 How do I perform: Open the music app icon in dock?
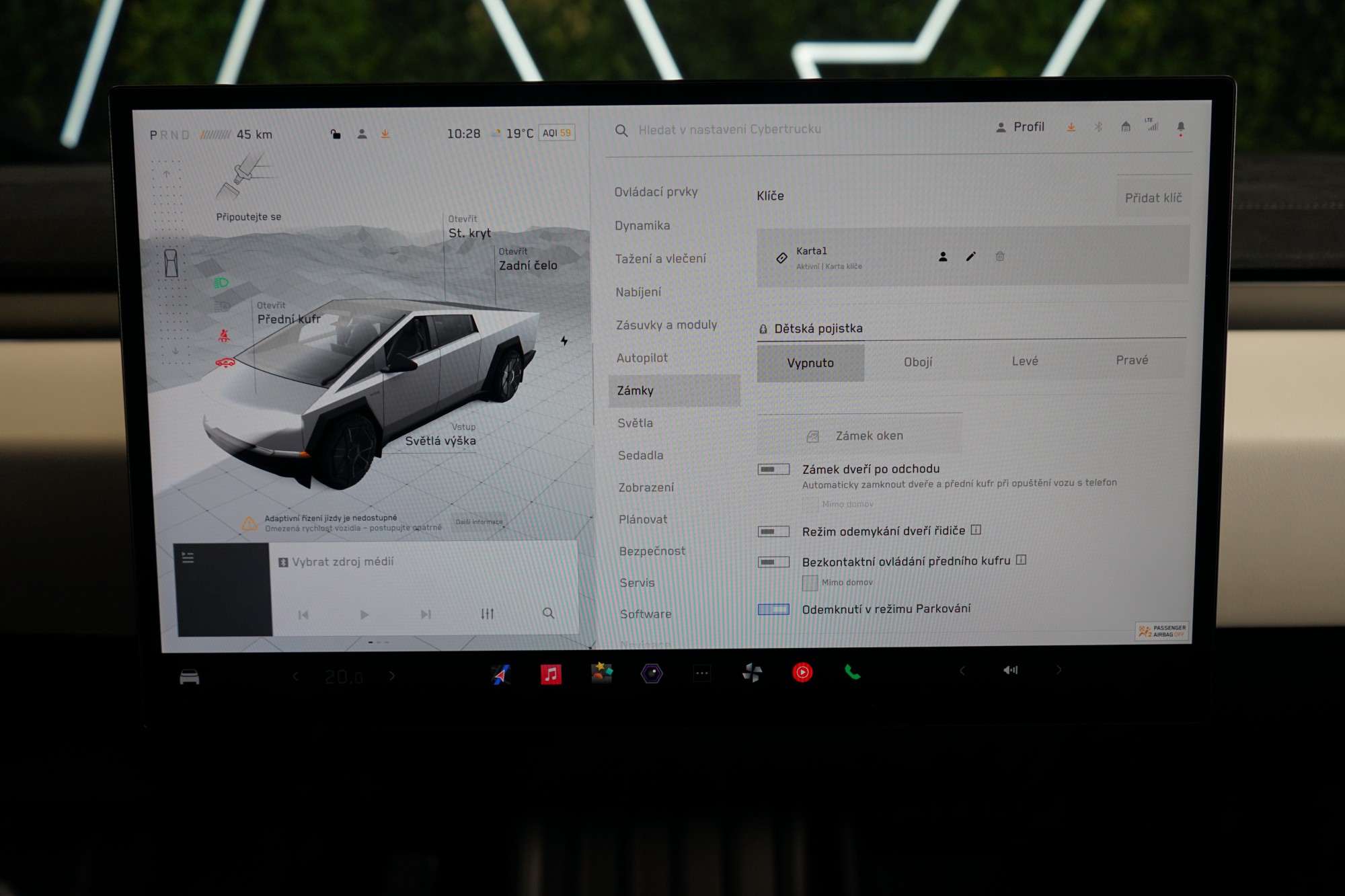tap(551, 674)
